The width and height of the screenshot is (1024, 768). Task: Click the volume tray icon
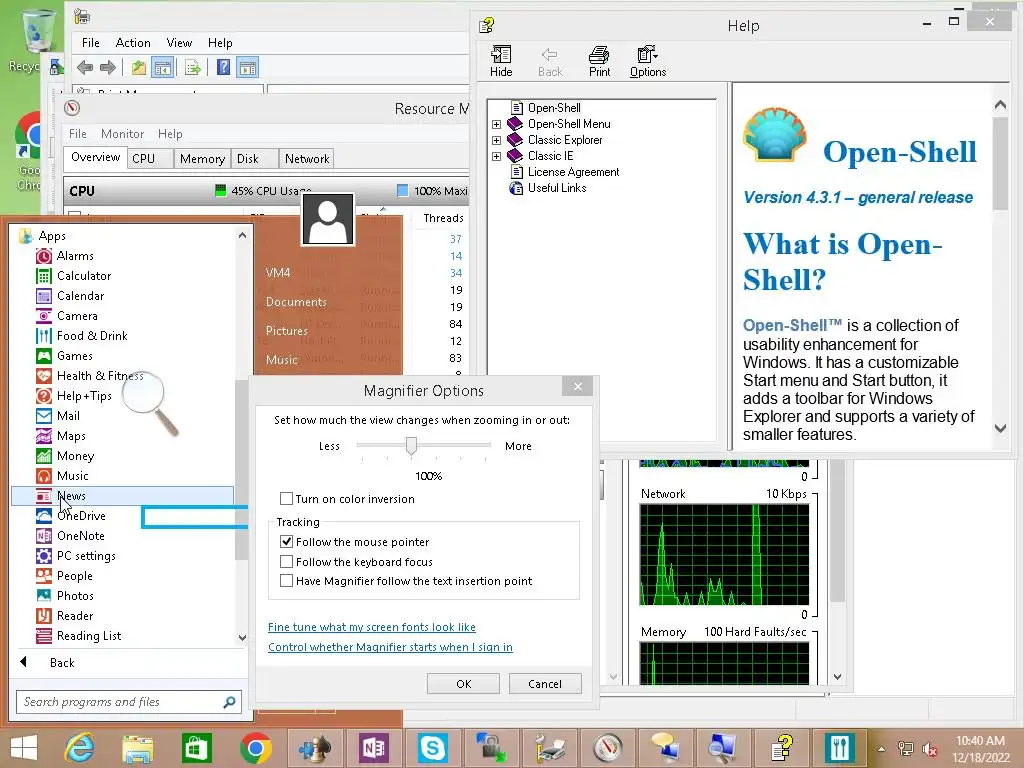click(930, 748)
